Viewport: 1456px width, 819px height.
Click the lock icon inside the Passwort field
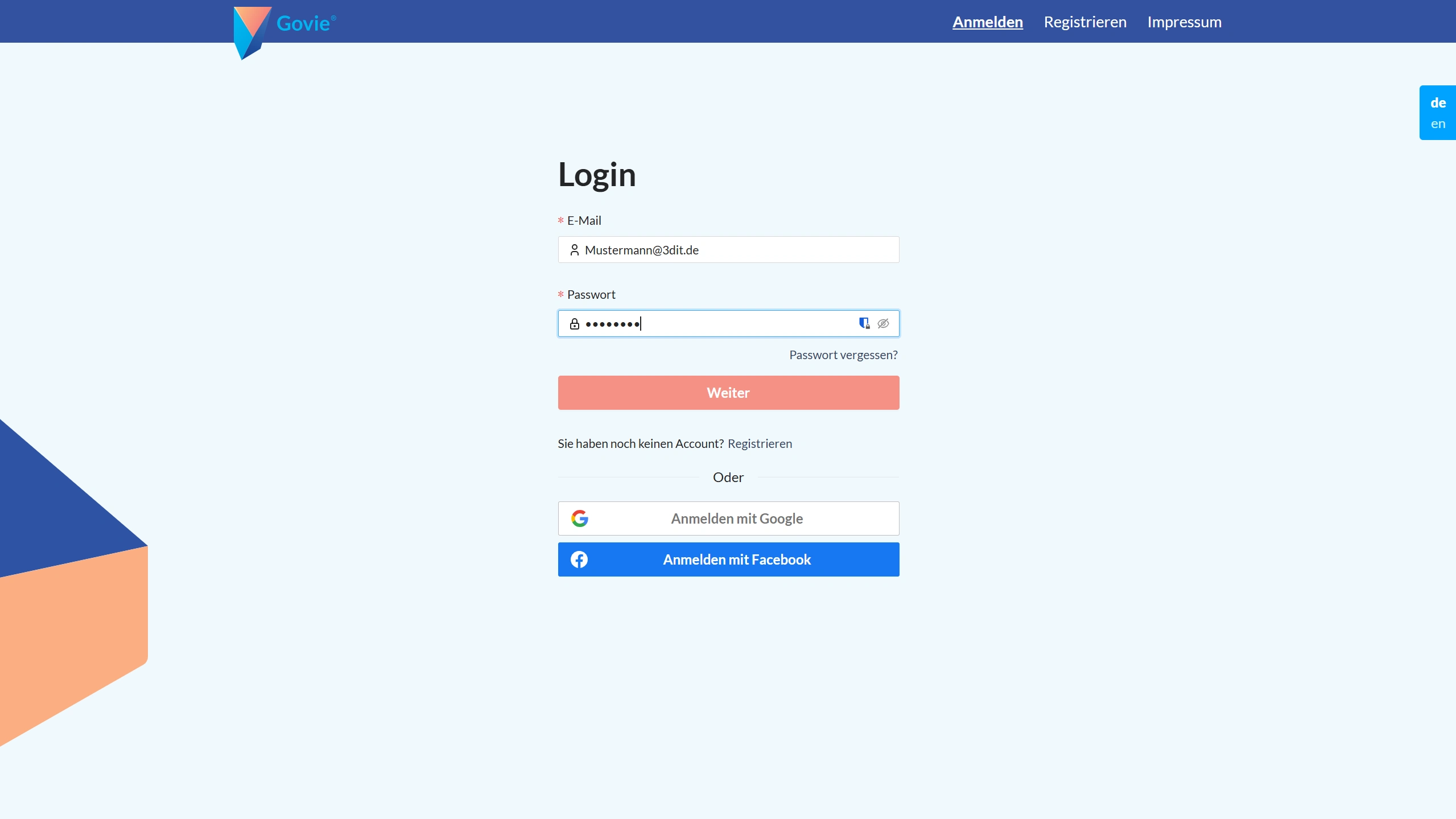point(574,323)
